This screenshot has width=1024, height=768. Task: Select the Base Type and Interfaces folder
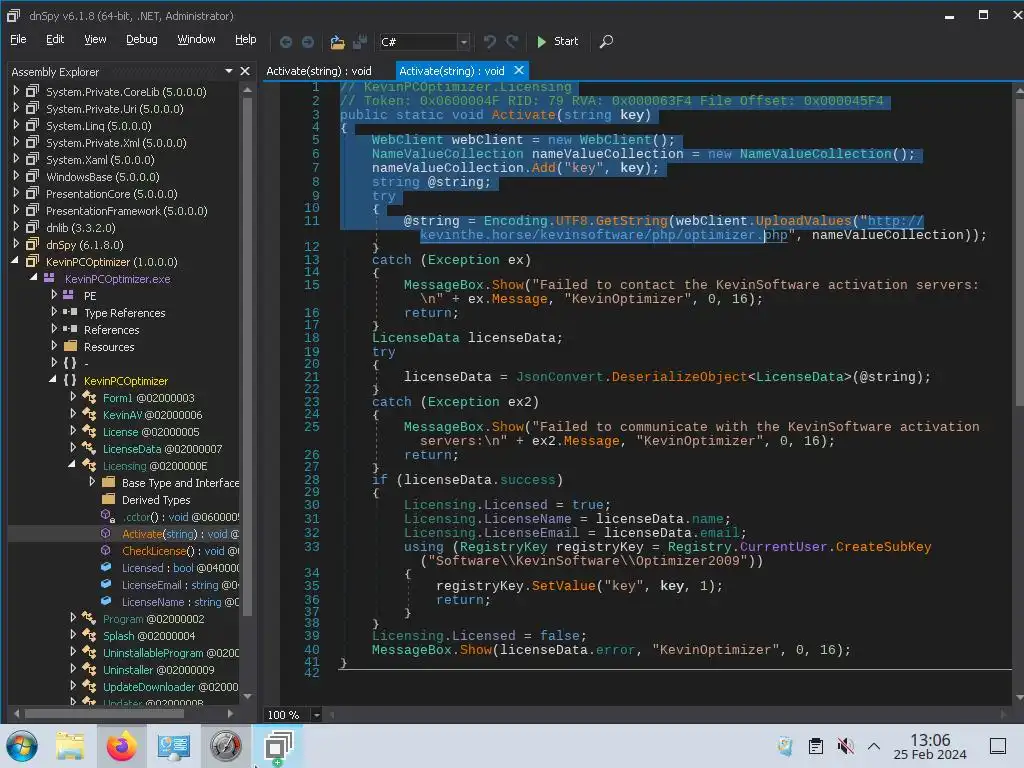coord(180,483)
